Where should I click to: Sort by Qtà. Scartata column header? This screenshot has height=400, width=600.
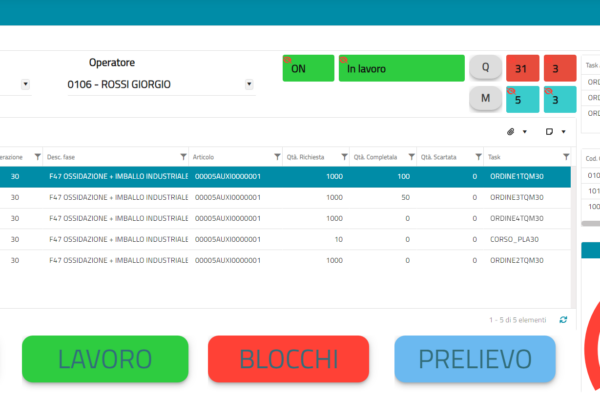pos(439,157)
